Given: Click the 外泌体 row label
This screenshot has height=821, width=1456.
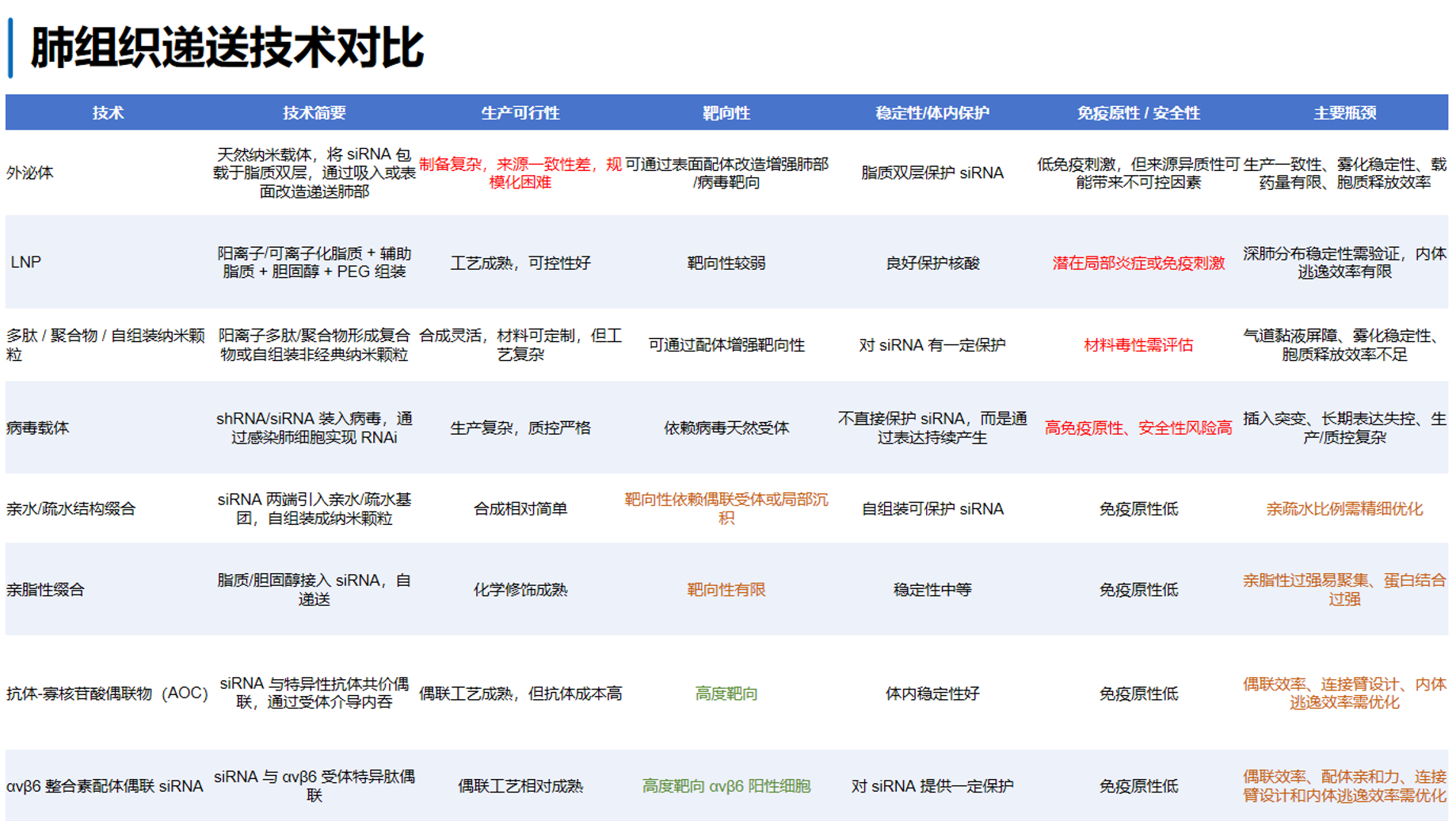Looking at the screenshot, I should pyautogui.click(x=32, y=173).
